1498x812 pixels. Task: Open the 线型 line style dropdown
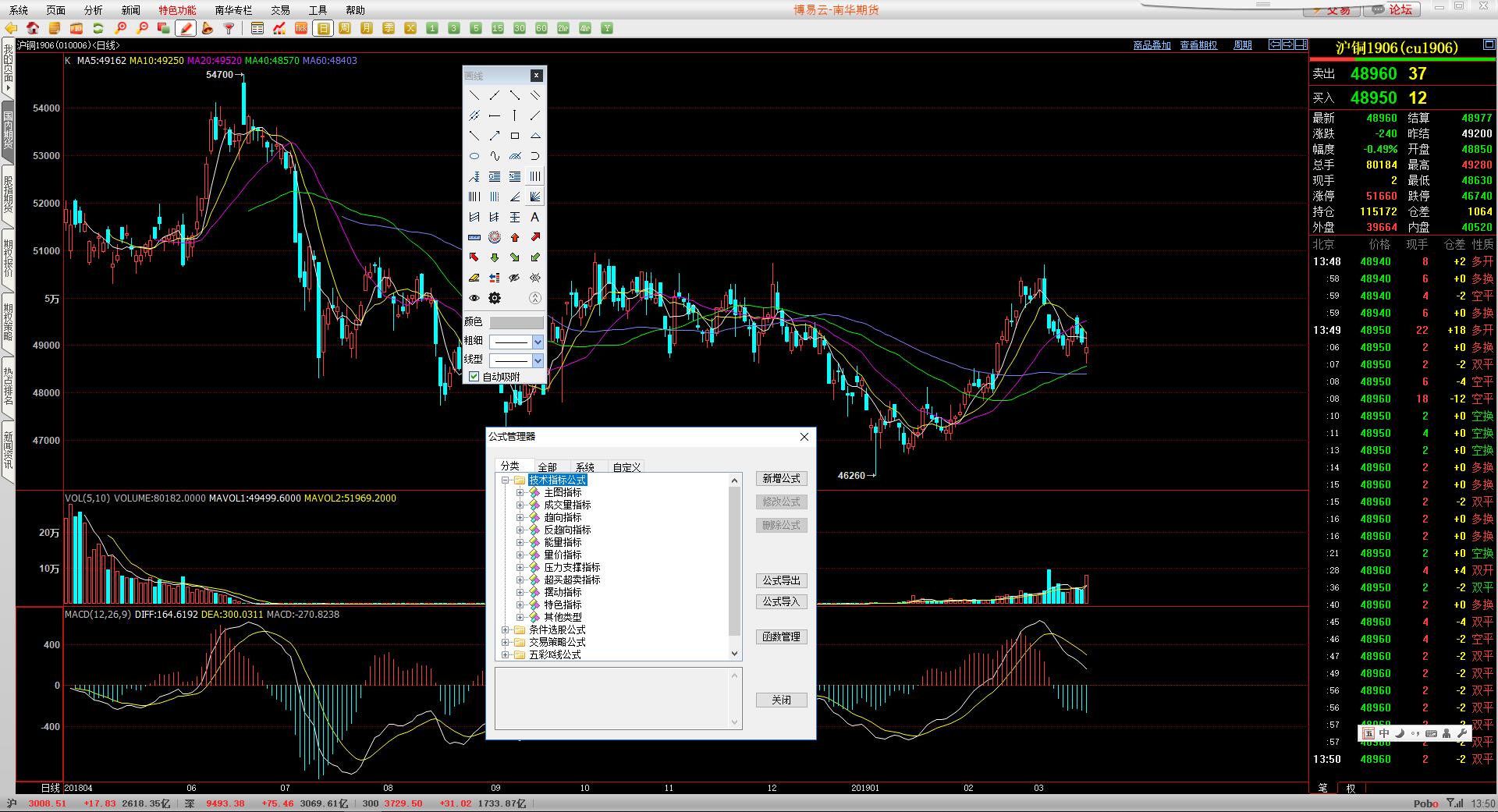538,360
